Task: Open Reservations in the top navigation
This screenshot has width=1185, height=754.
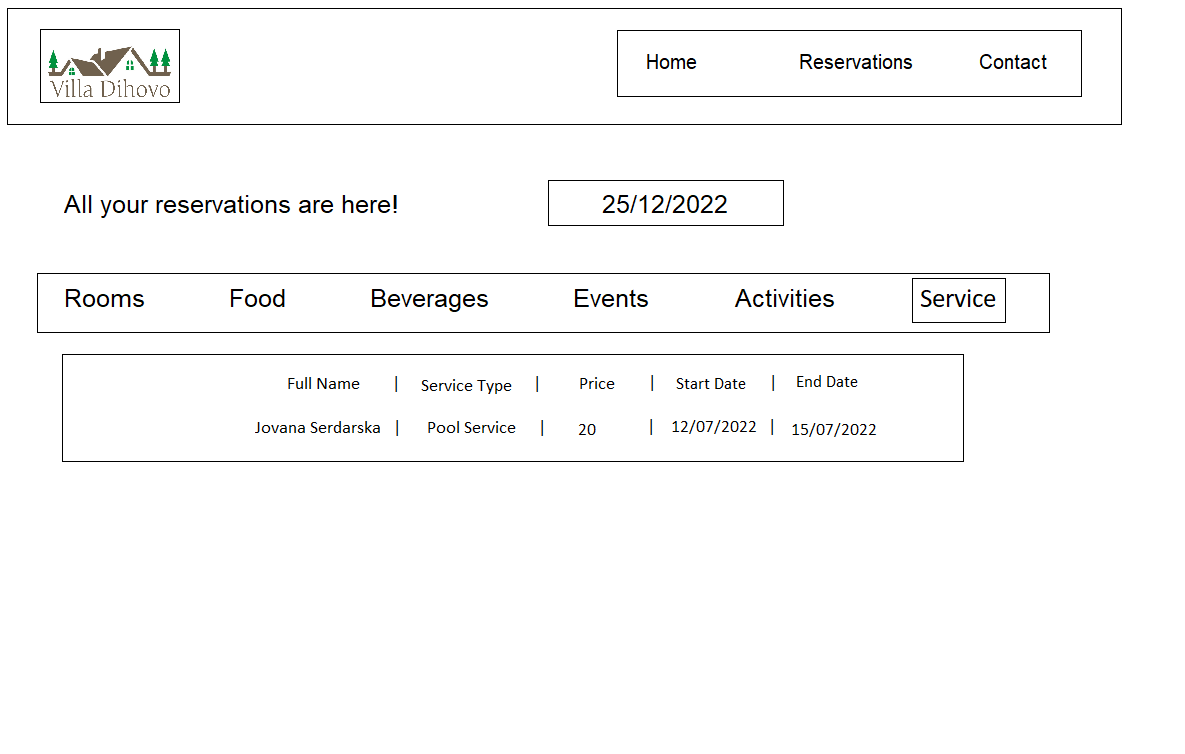Action: click(855, 62)
